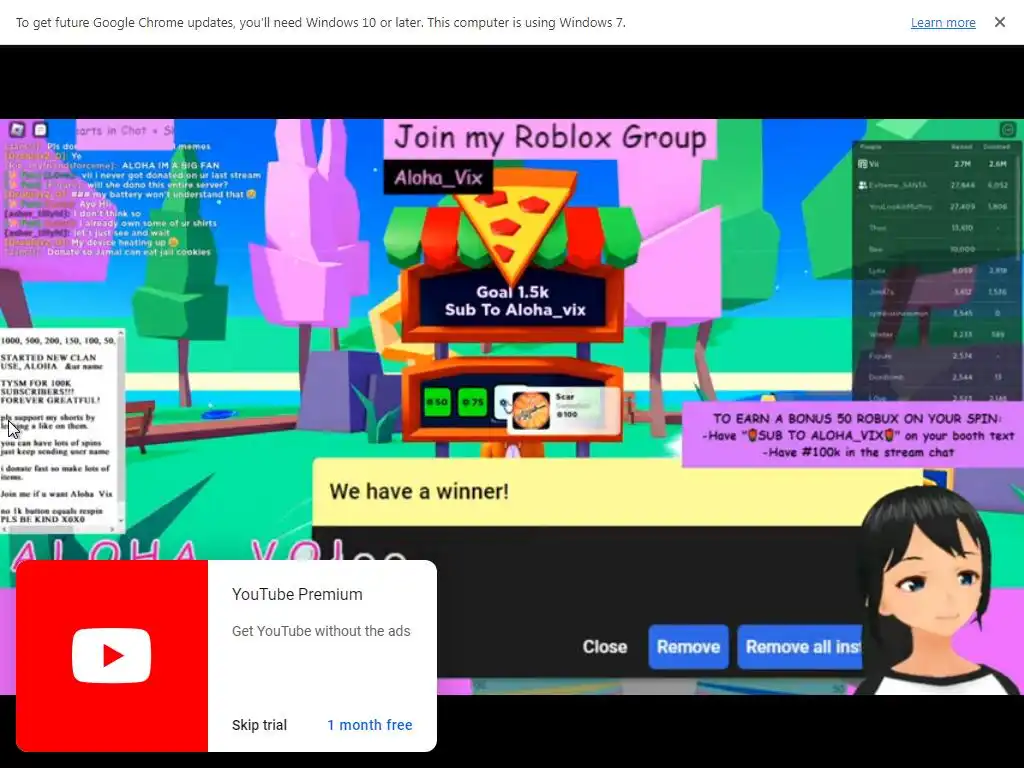This screenshot has height=768, width=1024.
Task: Click the YouTube Premium heading text
Action: pyautogui.click(x=297, y=594)
